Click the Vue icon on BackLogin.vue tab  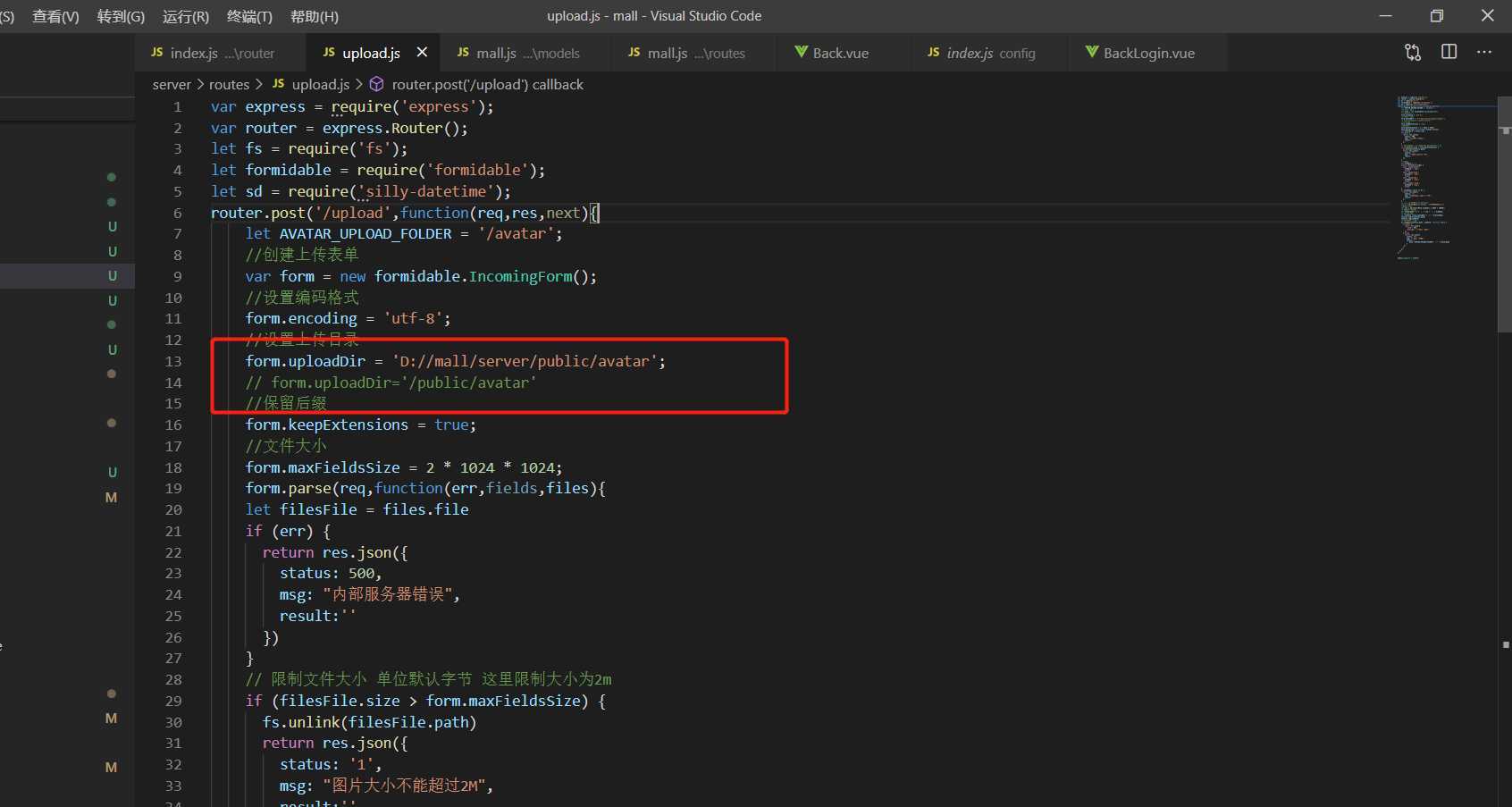click(x=1091, y=53)
